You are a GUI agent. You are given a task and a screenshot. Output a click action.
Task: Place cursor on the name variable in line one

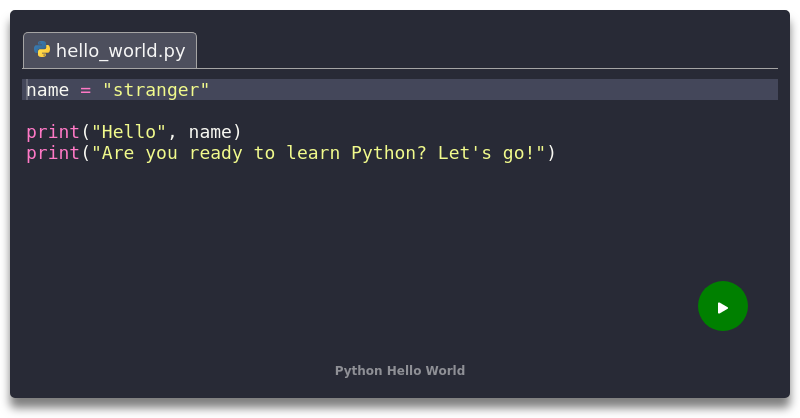coord(47,90)
